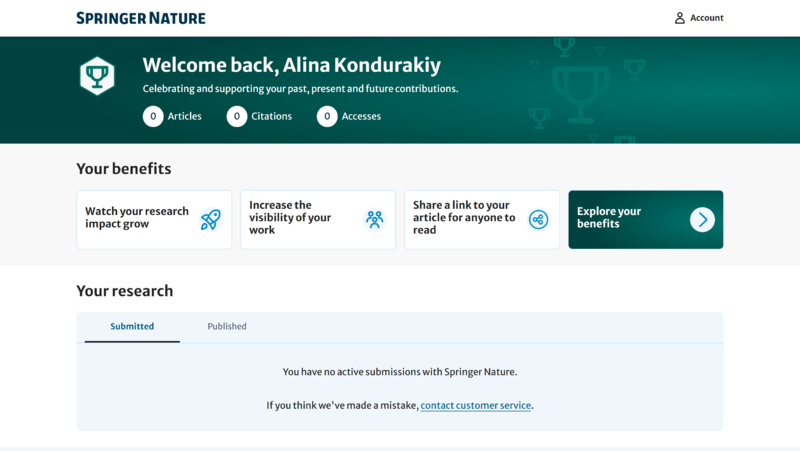Open Share a link to your article card
The width and height of the screenshot is (800, 451).
coord(464,217)
